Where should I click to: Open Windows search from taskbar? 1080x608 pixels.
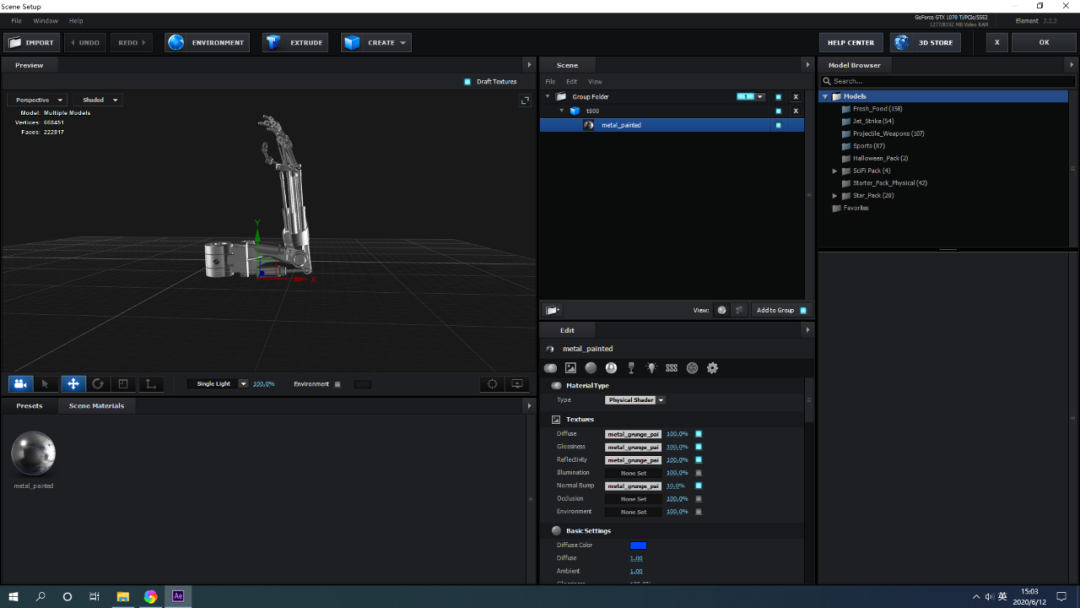(x=41, y=596)
